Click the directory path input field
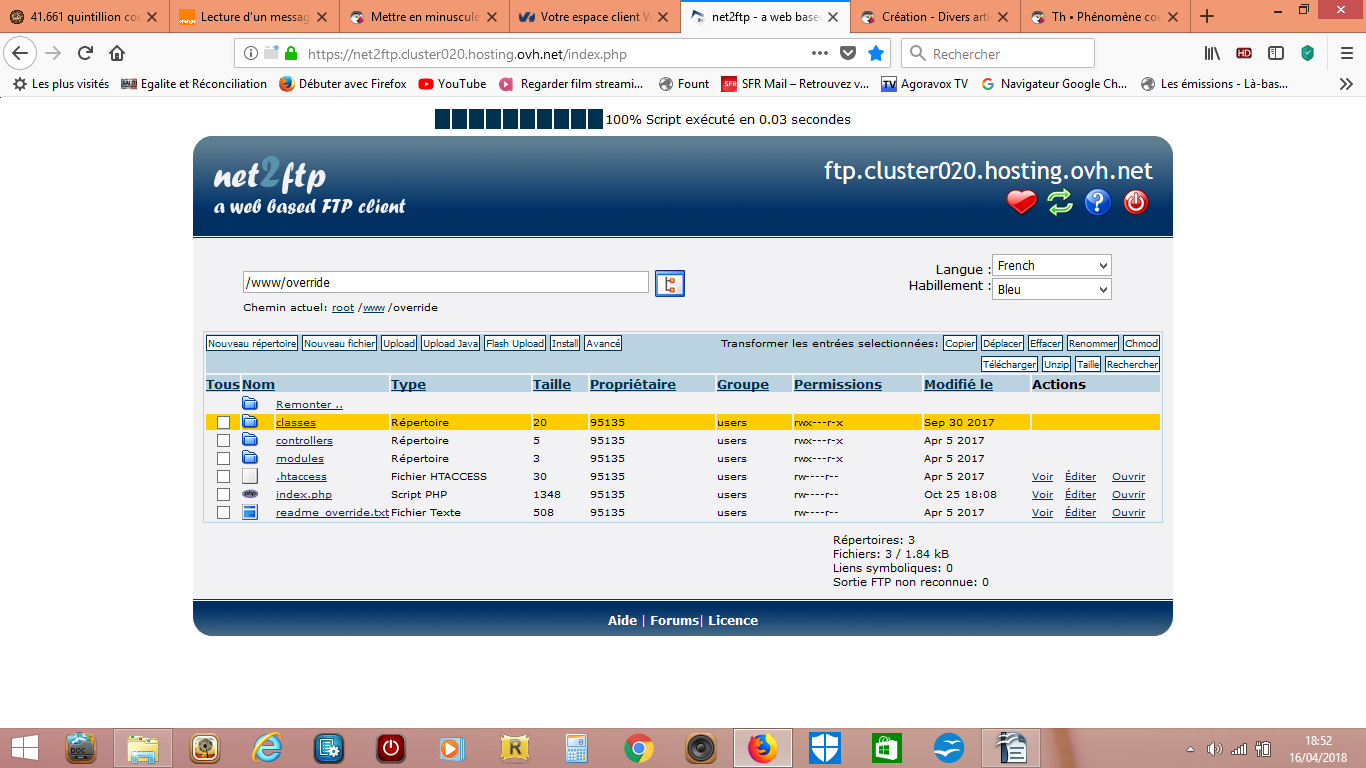The height and width of the screenshot is (768, 1366). [x=446, y=282]
